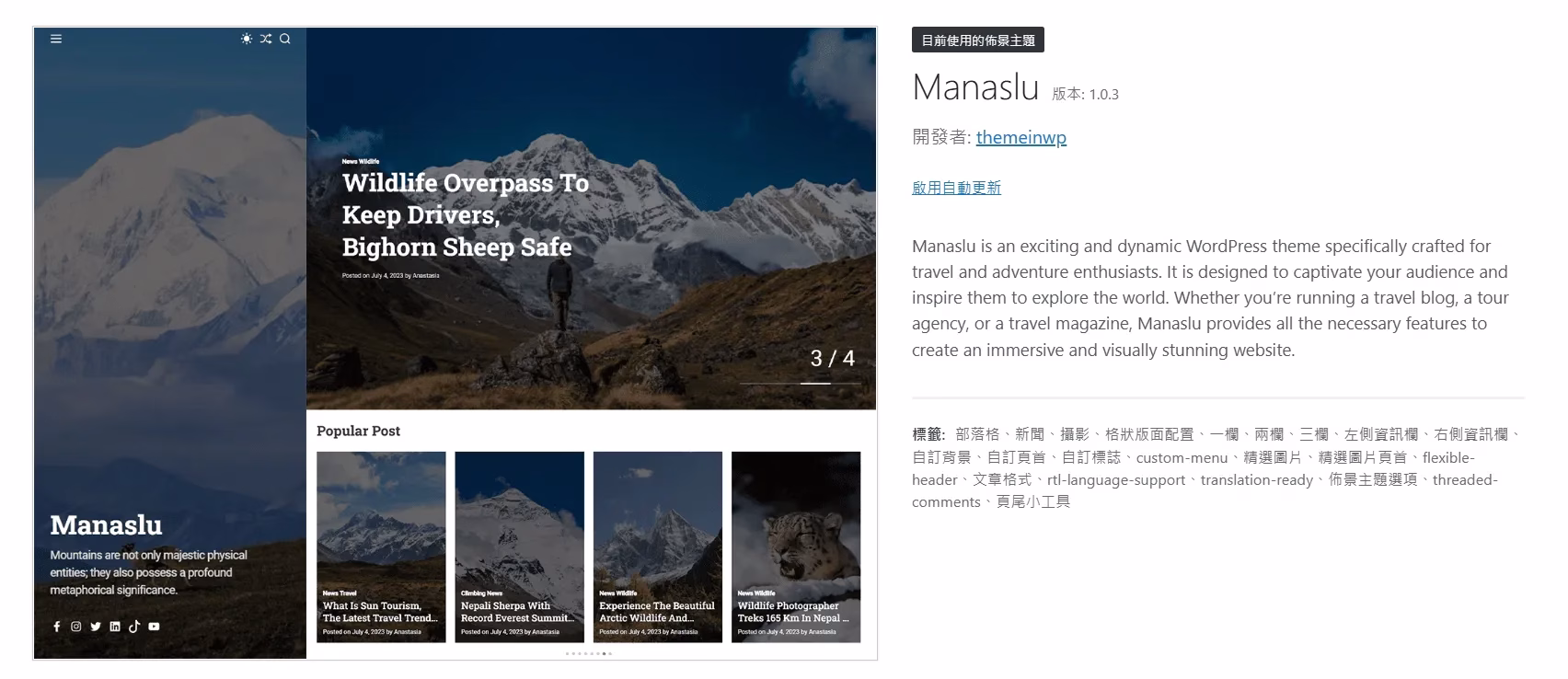Click the 啟用自動更新 link

956,188
